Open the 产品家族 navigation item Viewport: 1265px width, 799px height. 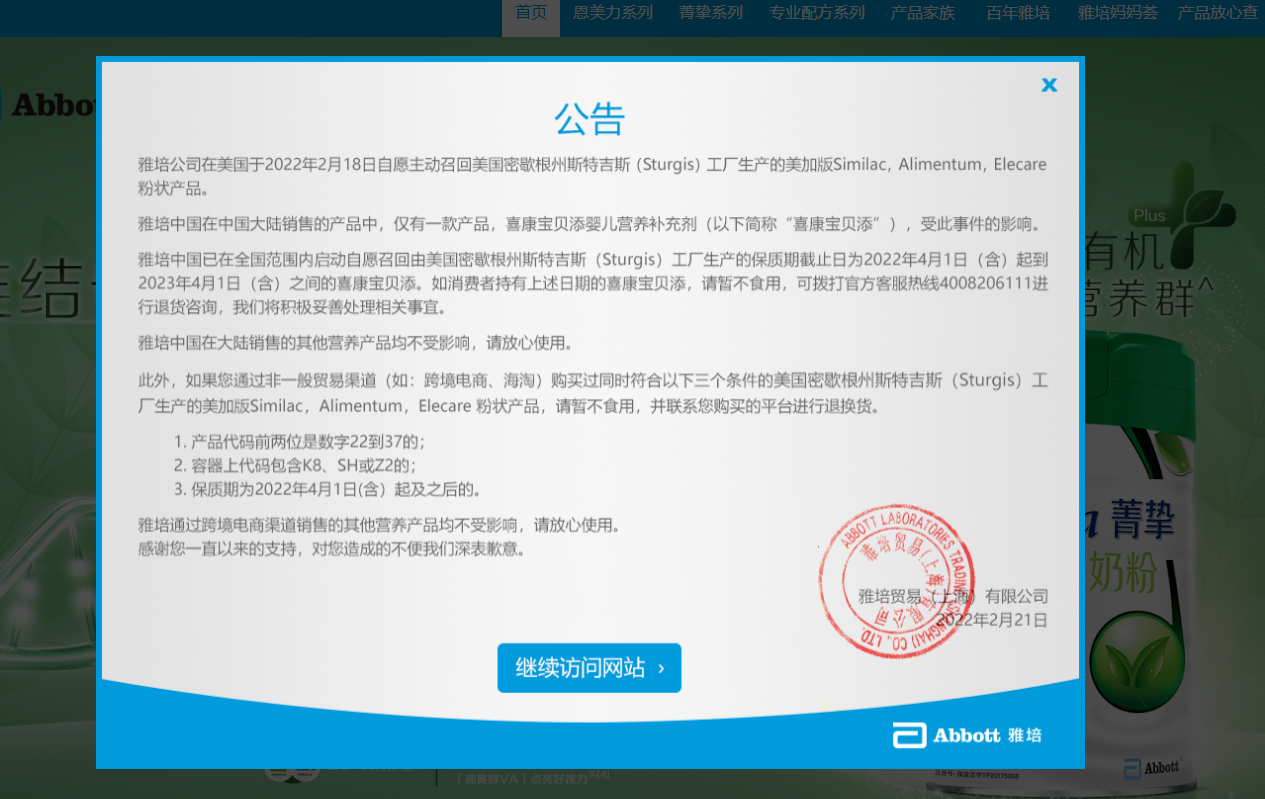point(923,13)
